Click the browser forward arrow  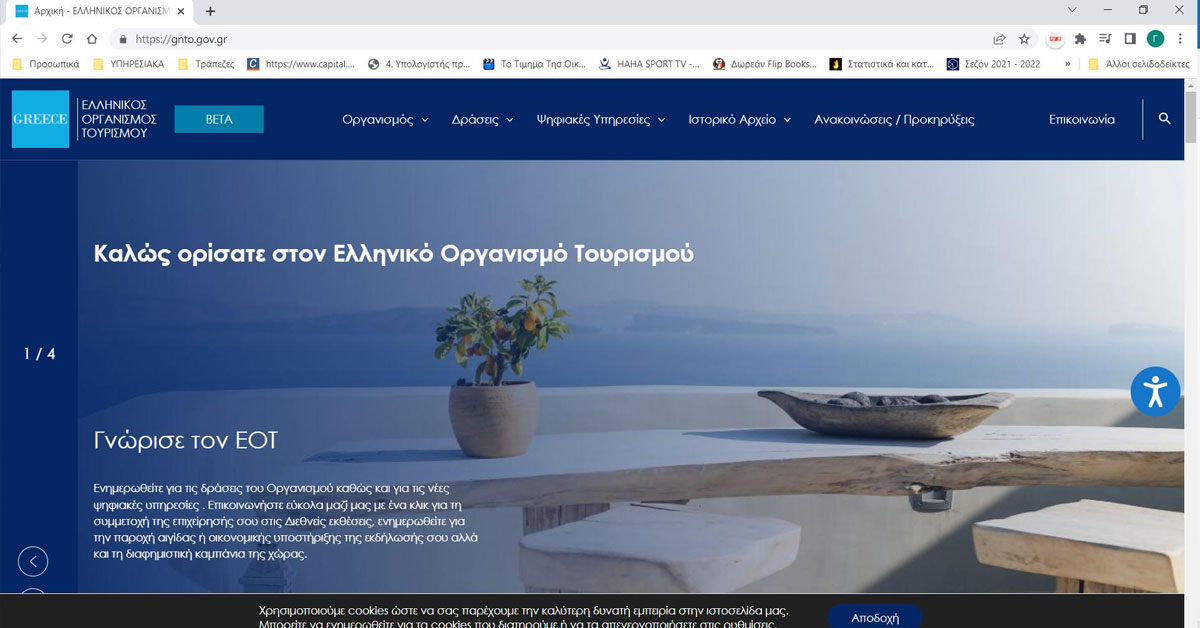tap(42, 39)
